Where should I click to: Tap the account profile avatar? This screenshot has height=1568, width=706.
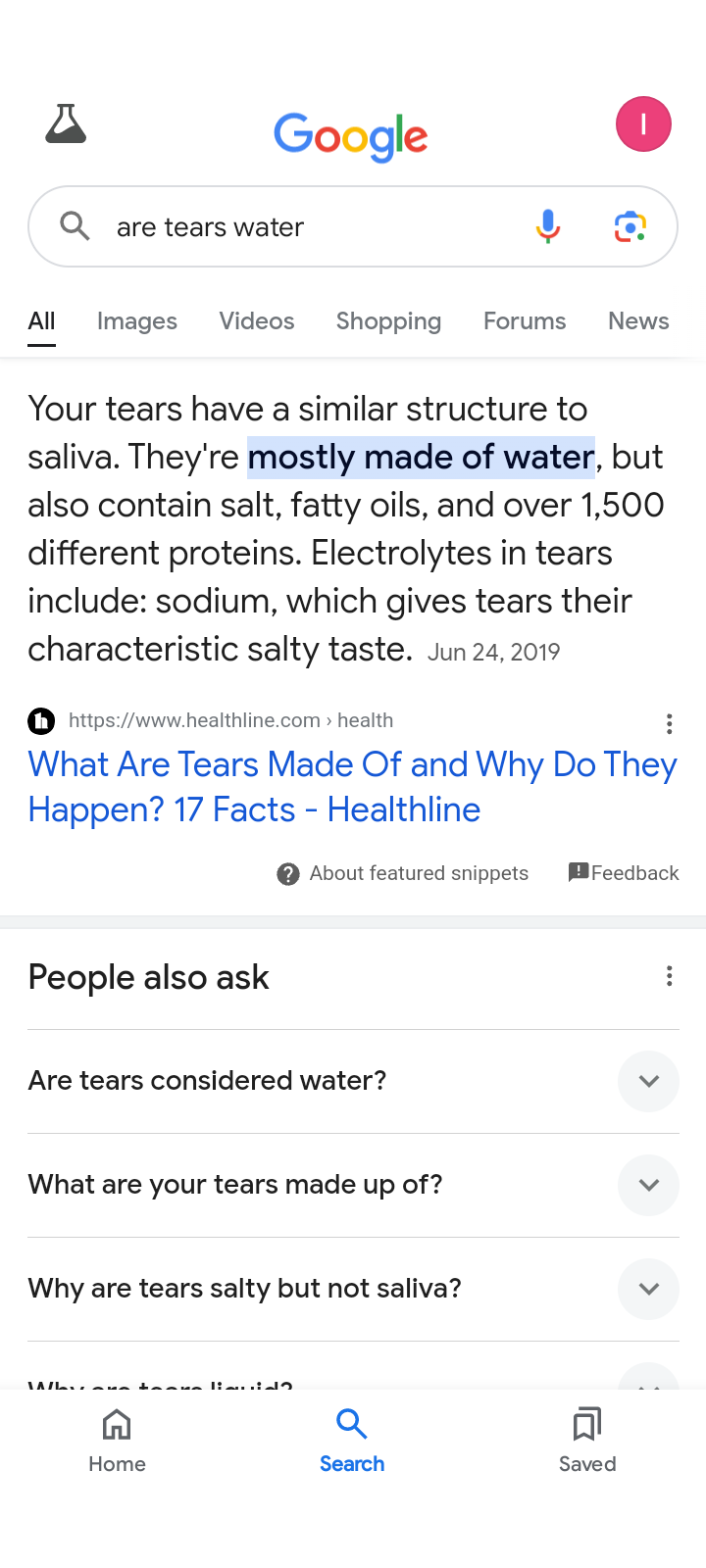click(643, 124)
